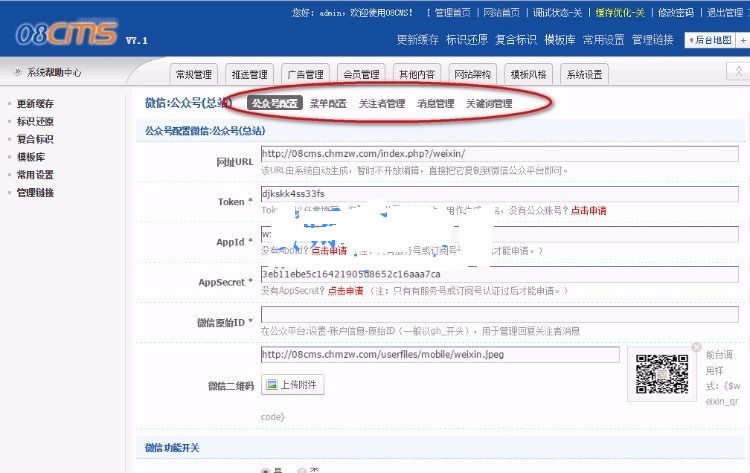Image resolution: width=750 pixels, height=473 pixels.
Task: Switch to the 推送管理 tab
Action: tap(250, 75)
